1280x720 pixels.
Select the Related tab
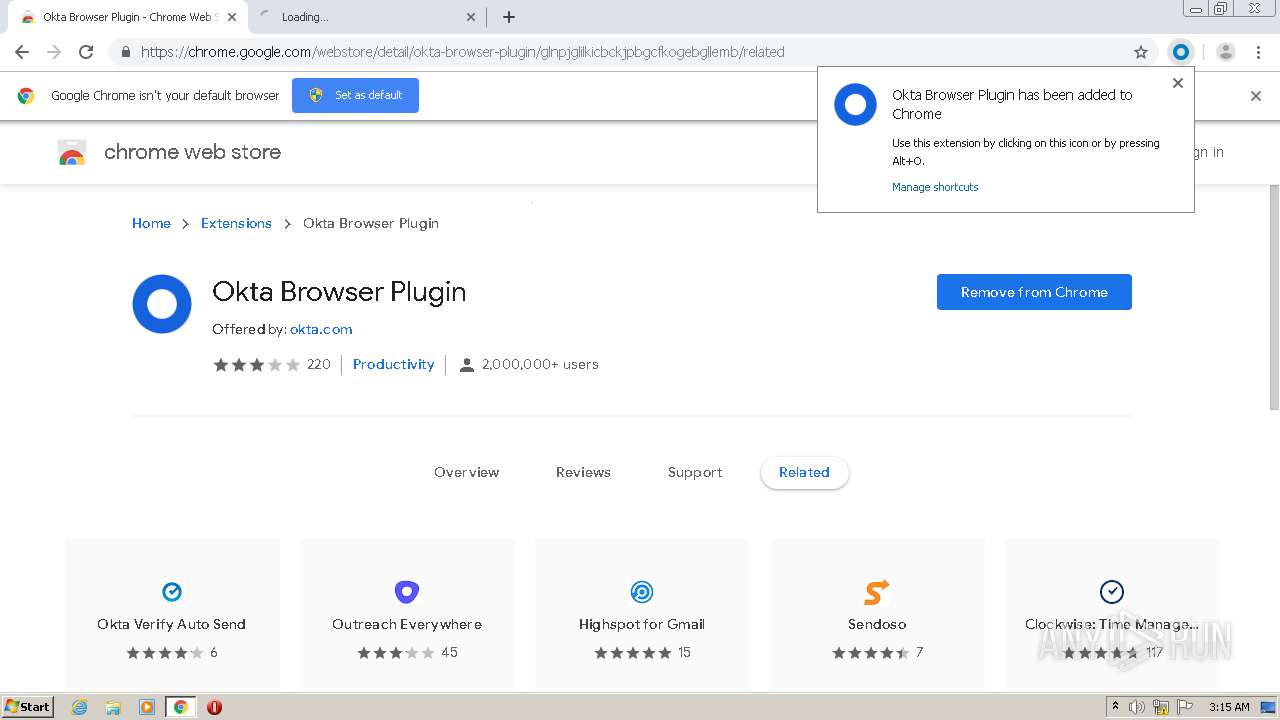point(805,472)
